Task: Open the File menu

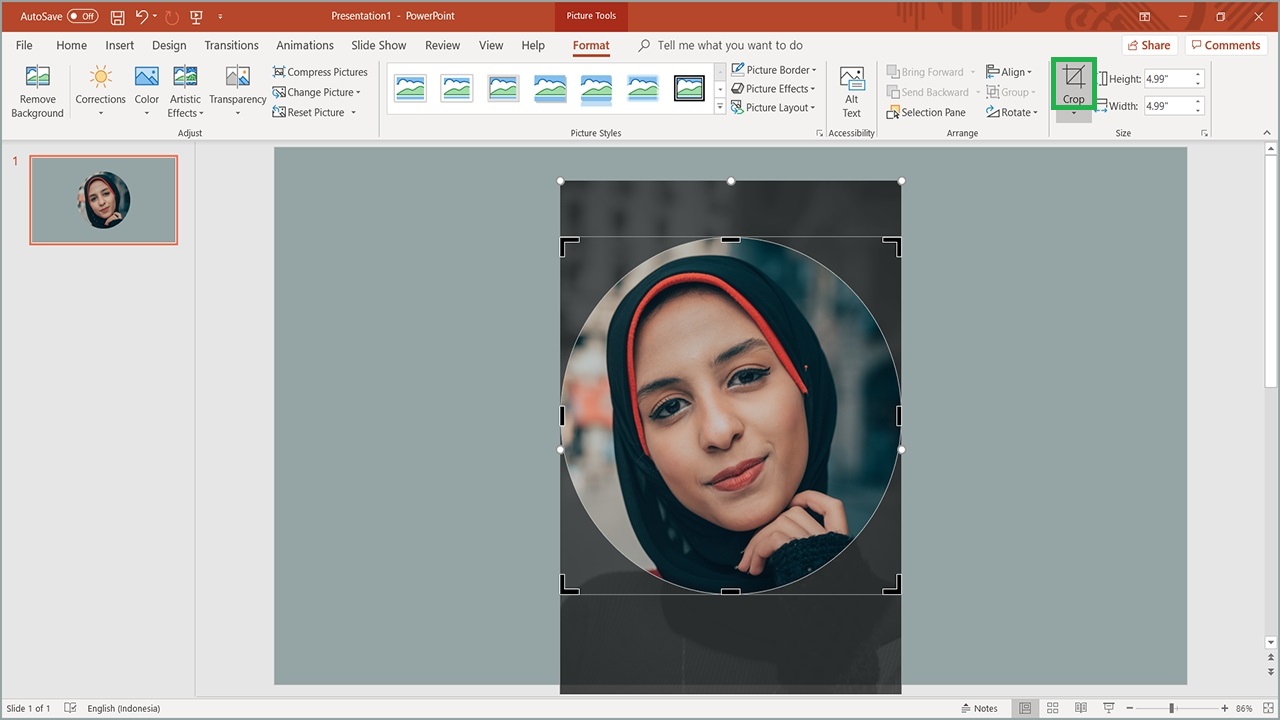Action: (24, 45)
